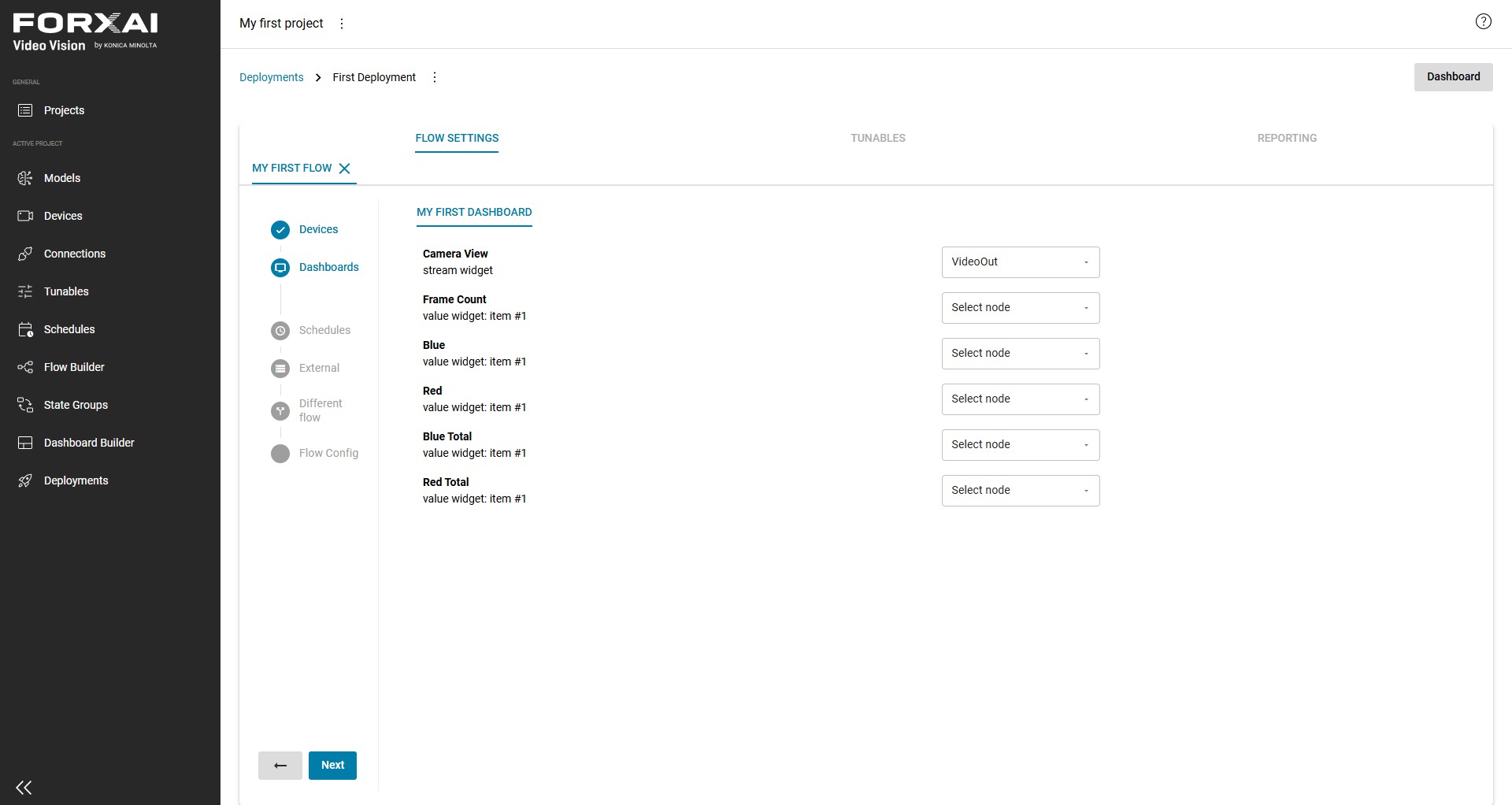
Task: Click the Frame Count widget label
Action: coord(454,299)
